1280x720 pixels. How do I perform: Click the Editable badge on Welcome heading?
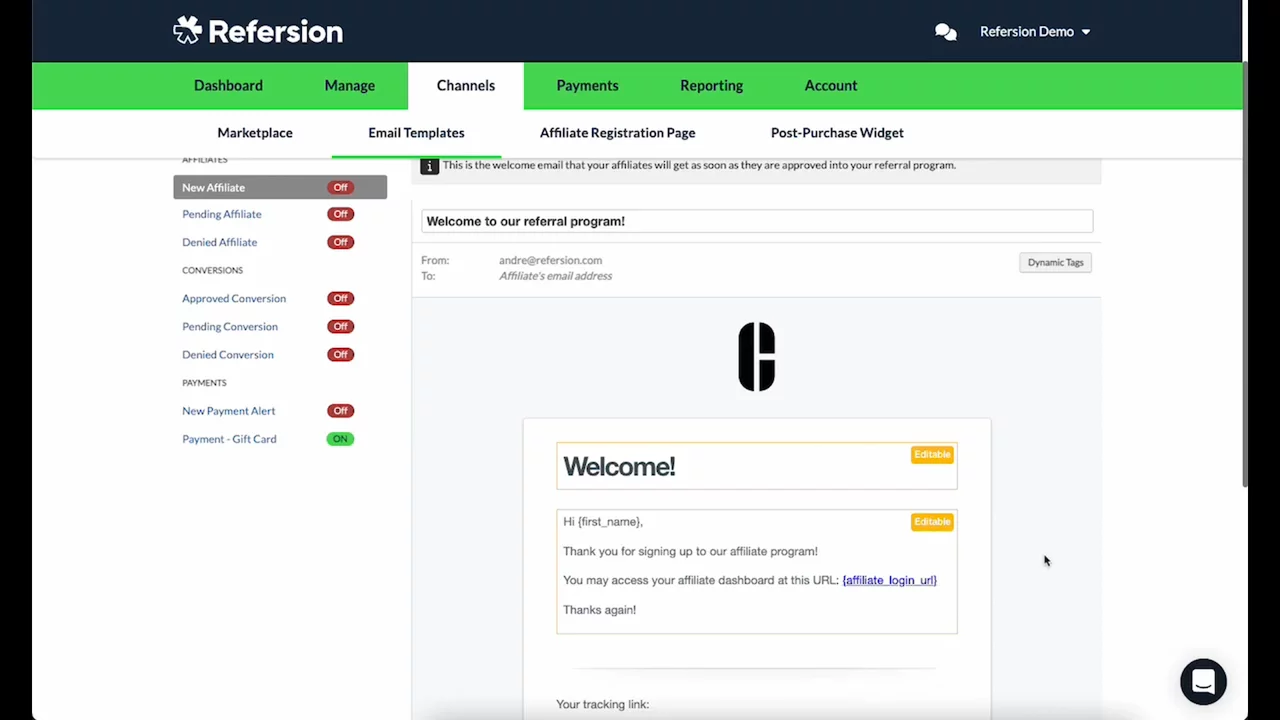tap(931, 455)
